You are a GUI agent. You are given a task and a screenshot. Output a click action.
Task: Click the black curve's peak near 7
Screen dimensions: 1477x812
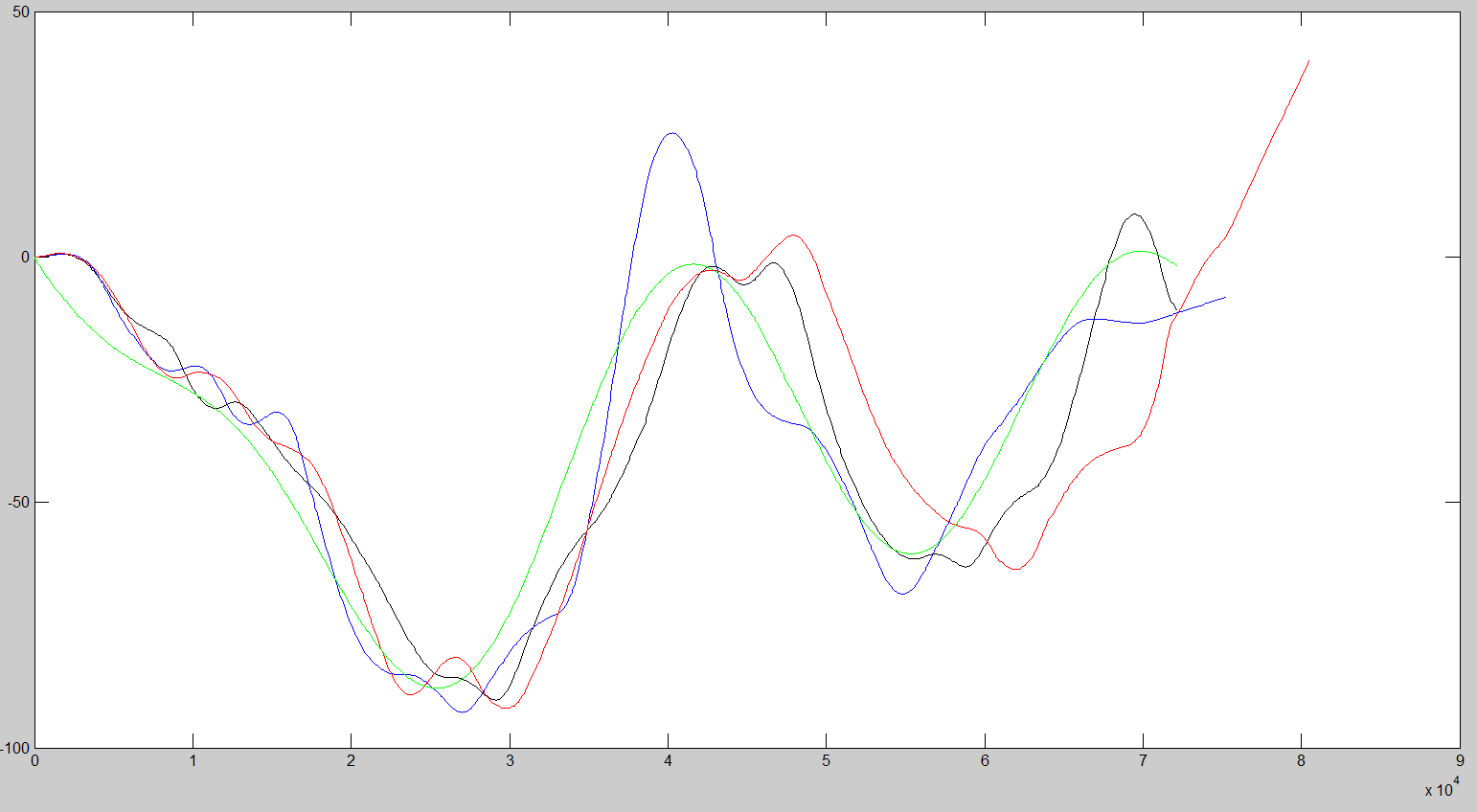coord(1134,214)
